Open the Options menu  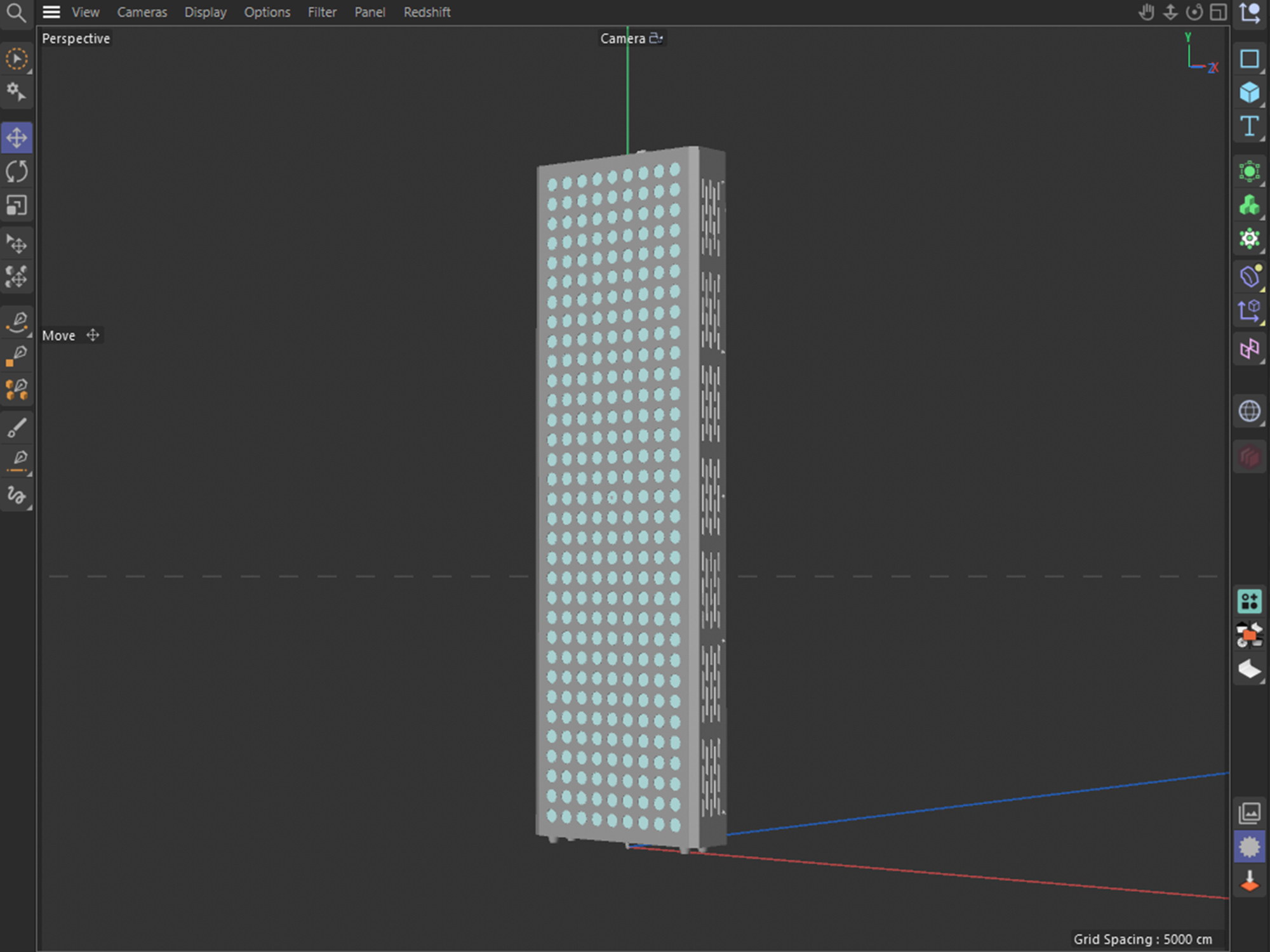click(x=267, y=12)
